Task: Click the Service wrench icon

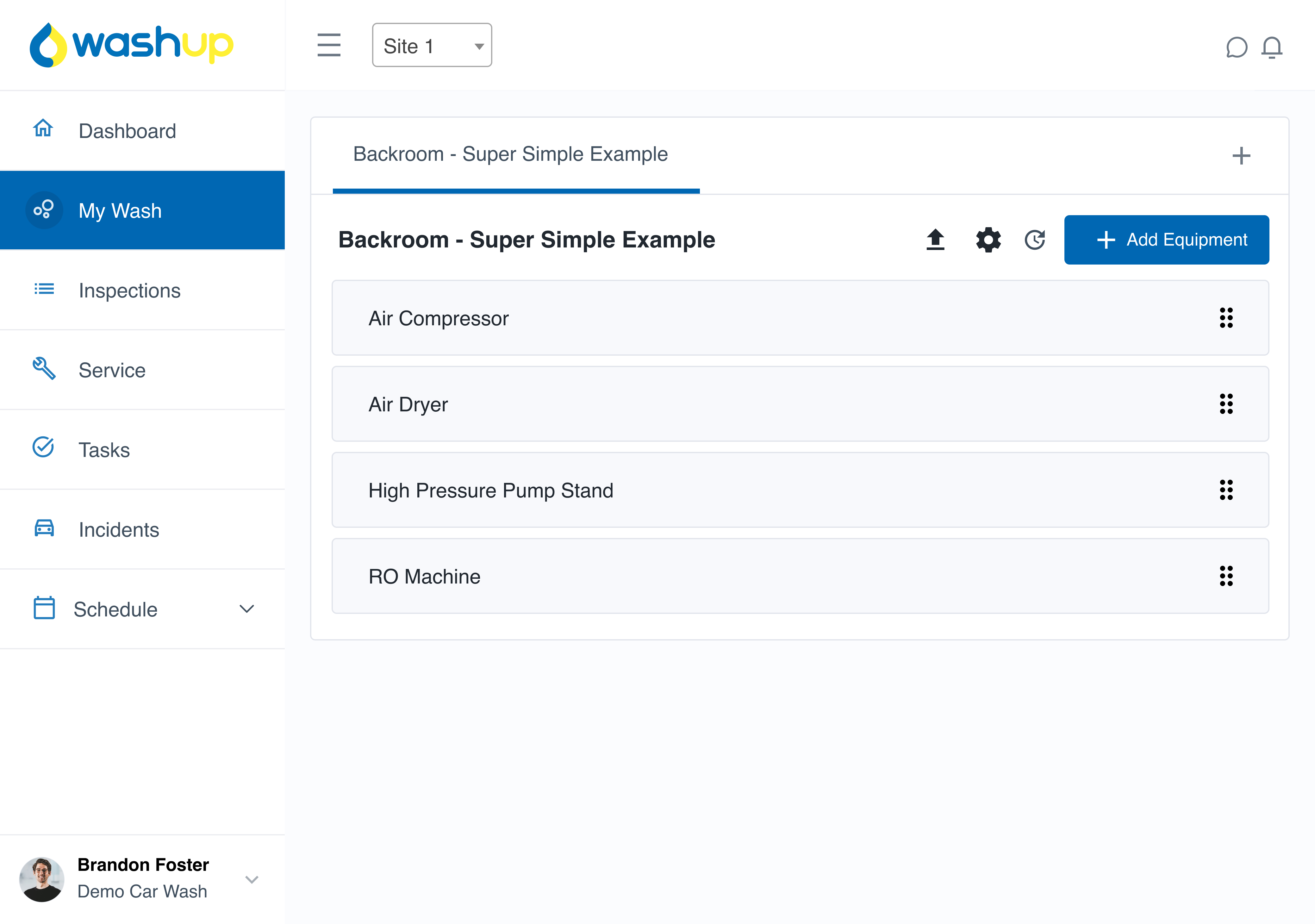Action: click(43, 370)
